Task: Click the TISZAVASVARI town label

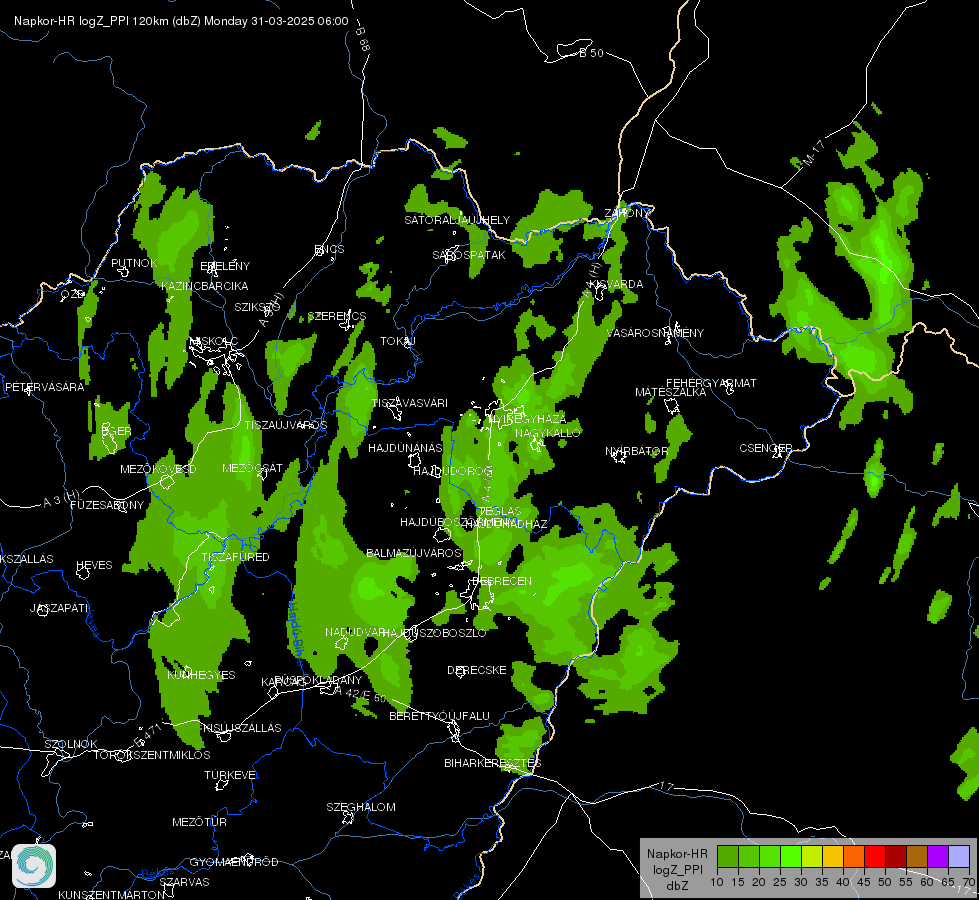Action: [x=410, y=403]
